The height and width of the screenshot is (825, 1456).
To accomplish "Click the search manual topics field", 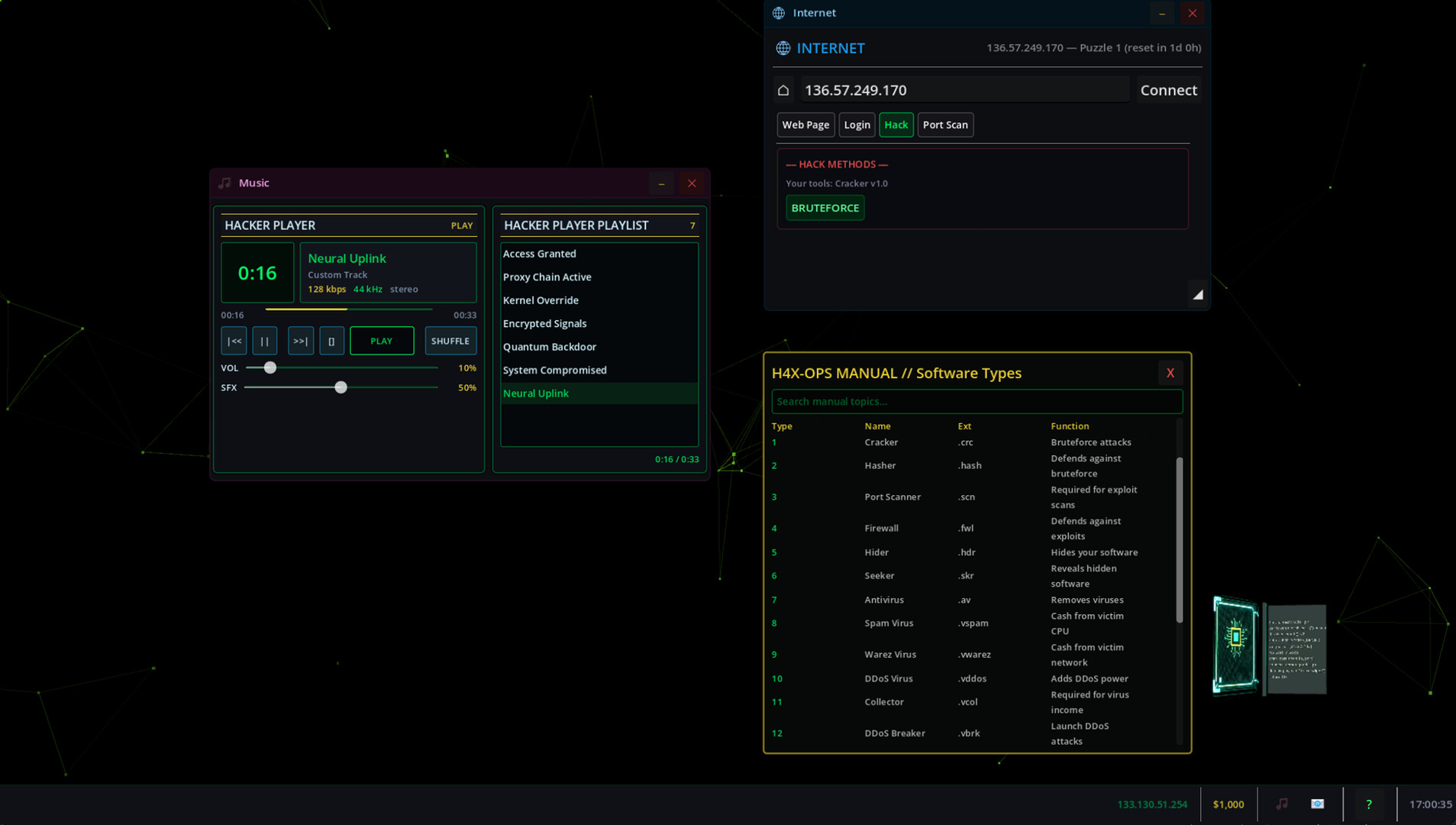I will point(977,402).
